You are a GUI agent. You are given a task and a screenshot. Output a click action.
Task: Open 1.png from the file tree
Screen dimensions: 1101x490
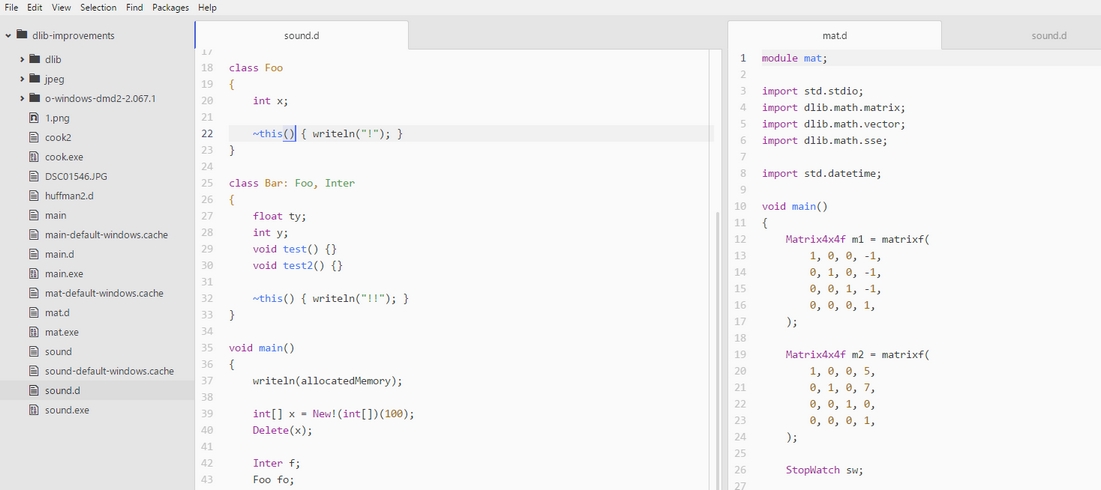point(57,118)
